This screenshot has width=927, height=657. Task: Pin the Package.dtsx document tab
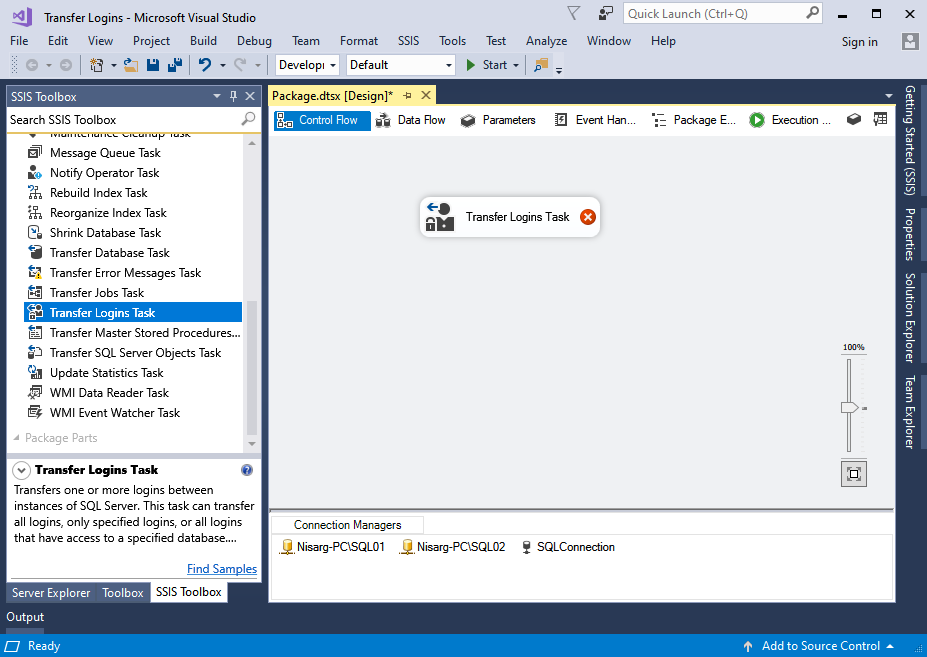pyautogui.click(x=407, y=96)
